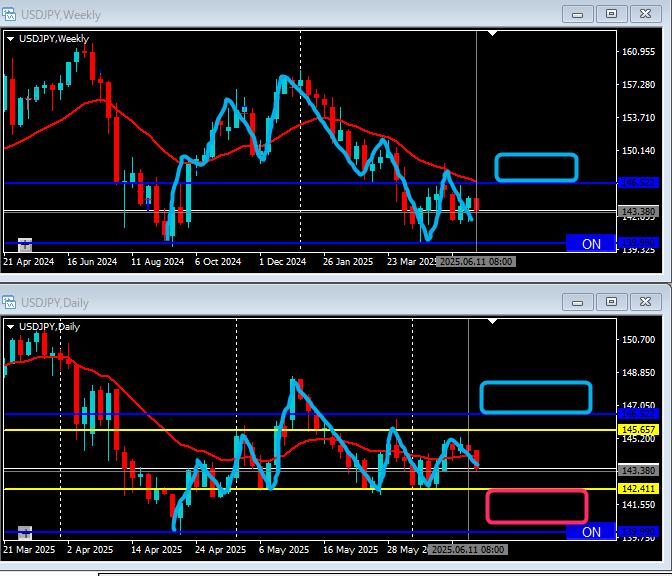Click the 2 Apr 2025 date on Daily time axis
The width and height of the screenshot is (672, 576).
pos(90,549)
